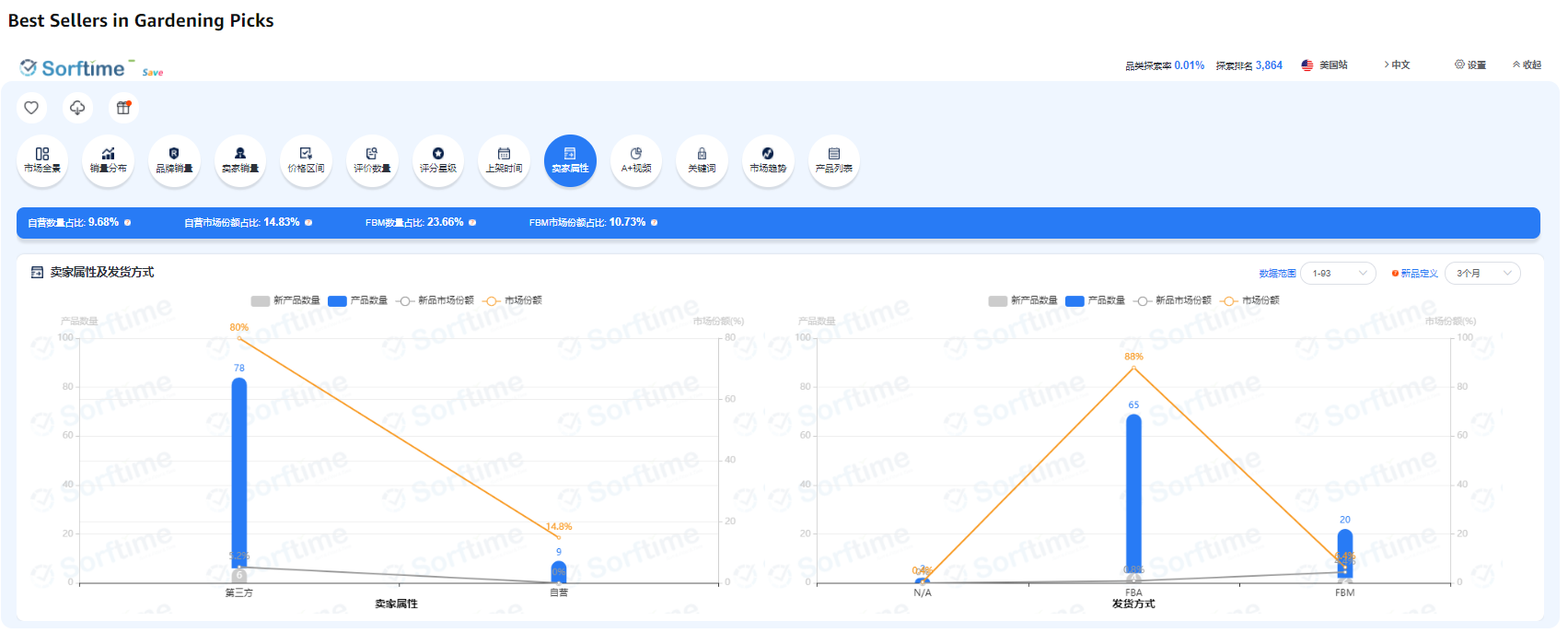
Task: Click the heart favorite icon
Action: click(31, 108)
